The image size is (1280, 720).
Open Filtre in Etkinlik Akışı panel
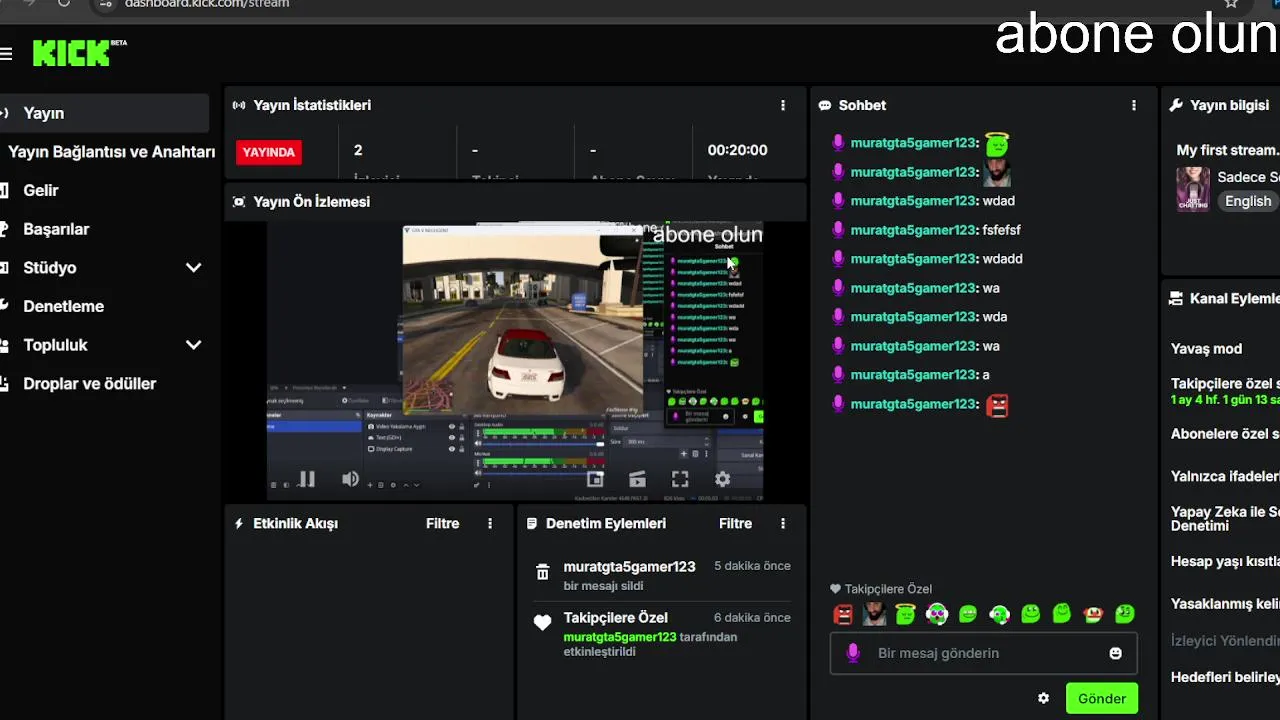[443, 523]
